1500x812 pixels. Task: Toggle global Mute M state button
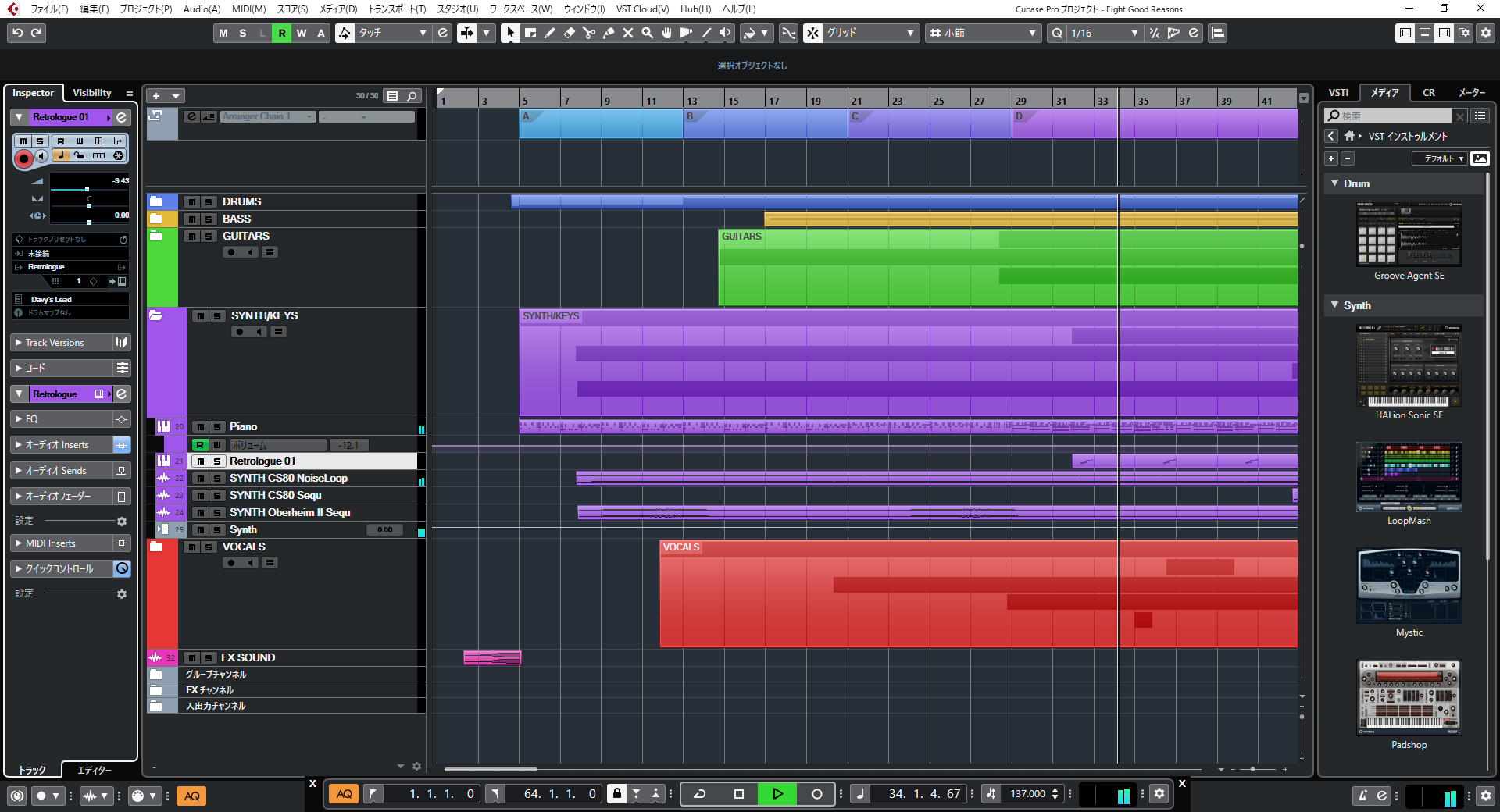[223, 33]
